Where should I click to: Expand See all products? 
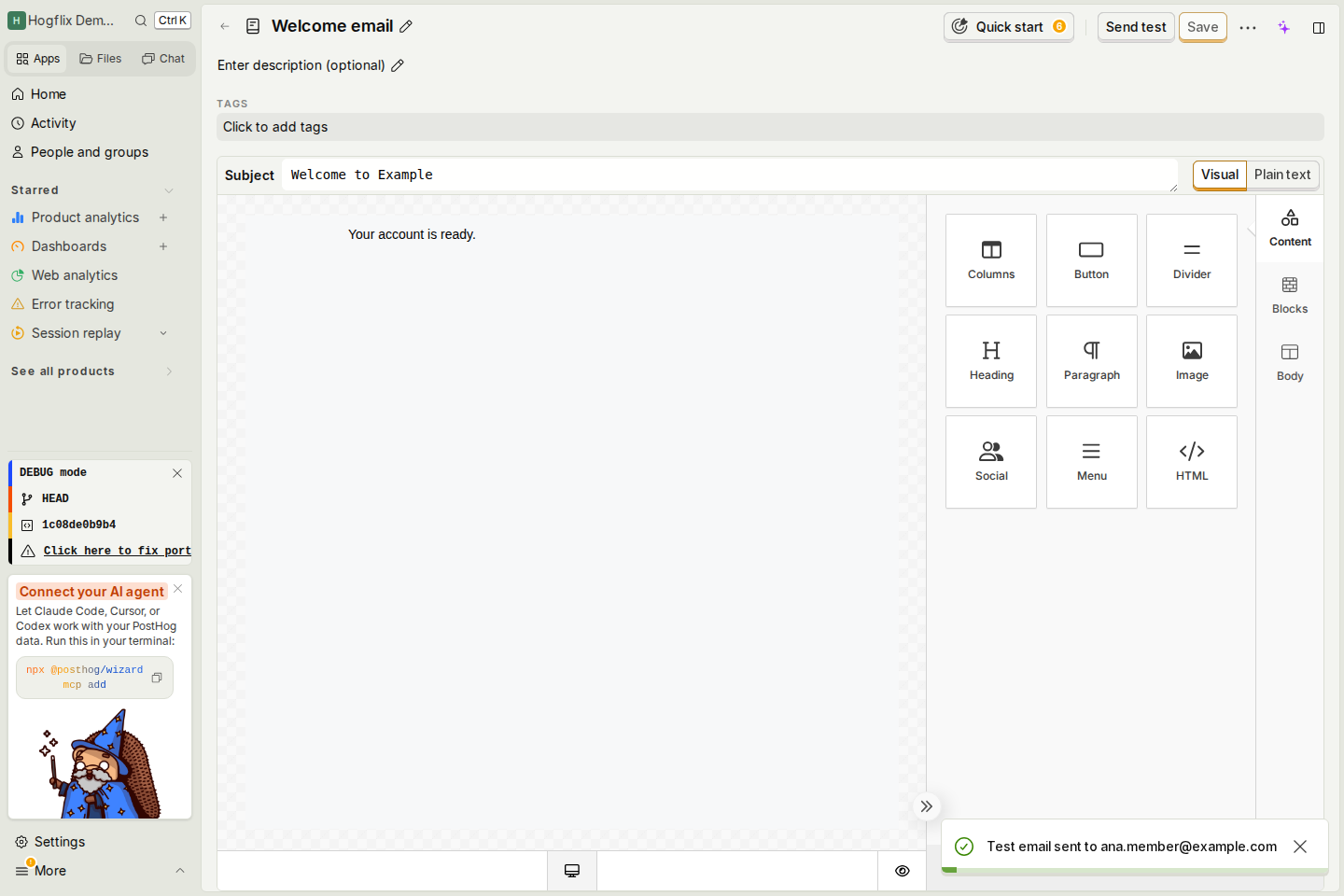click(x=169, y=371)
